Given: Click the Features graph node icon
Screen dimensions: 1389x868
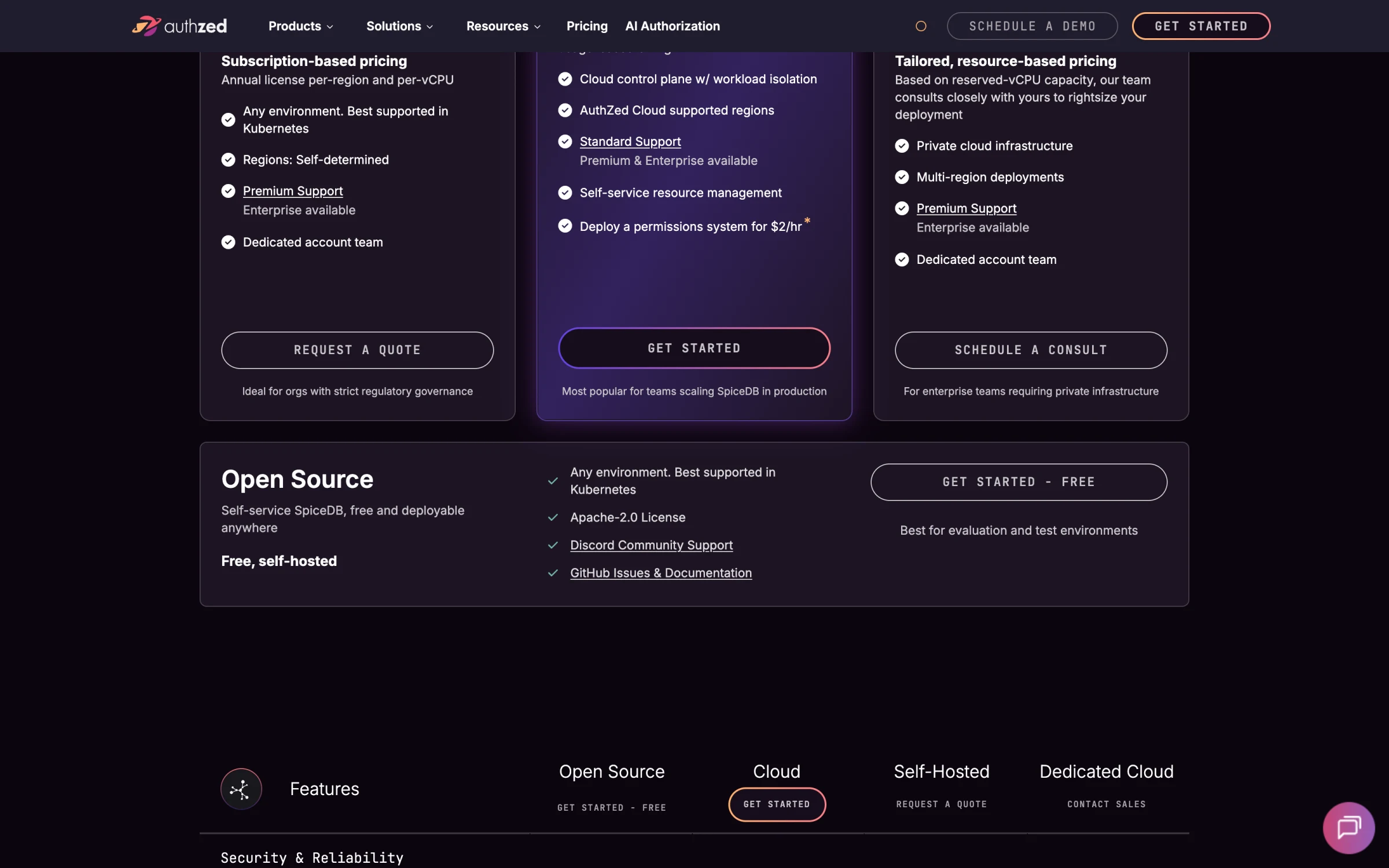Looking at the screenshot, I should [x=241, y=789].
